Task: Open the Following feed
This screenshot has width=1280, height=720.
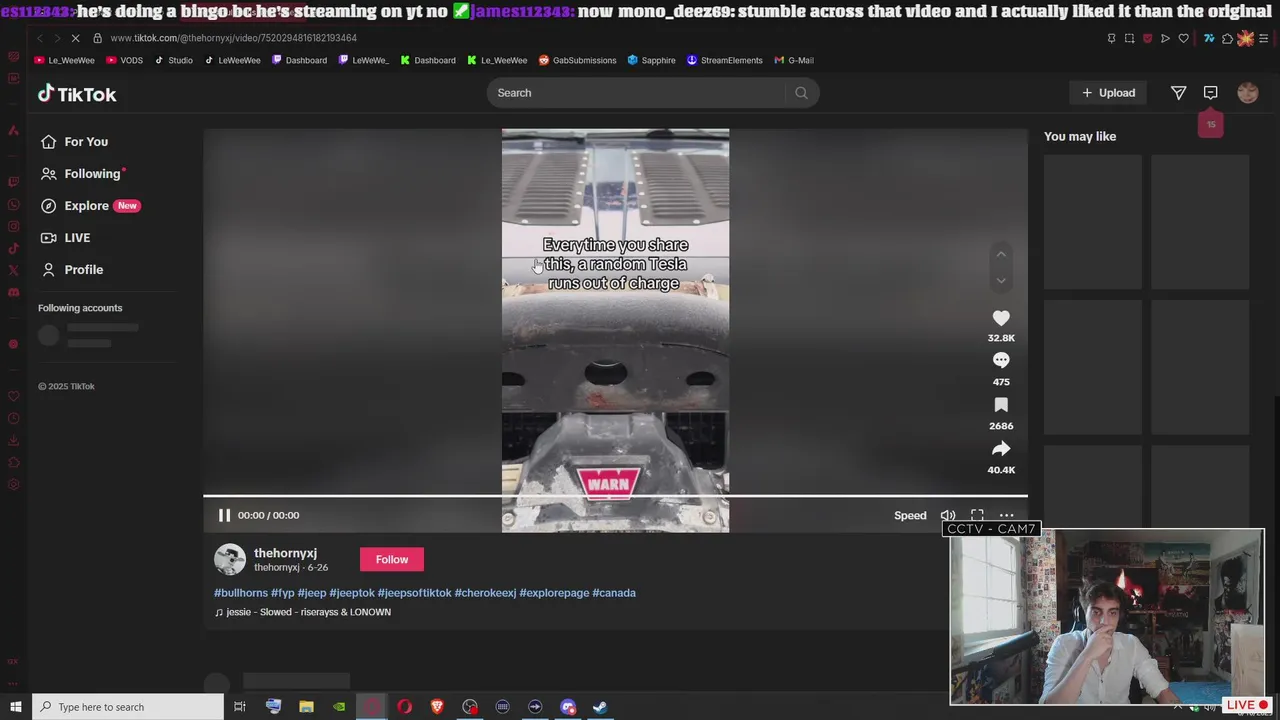Action: [x=81, y=174]
